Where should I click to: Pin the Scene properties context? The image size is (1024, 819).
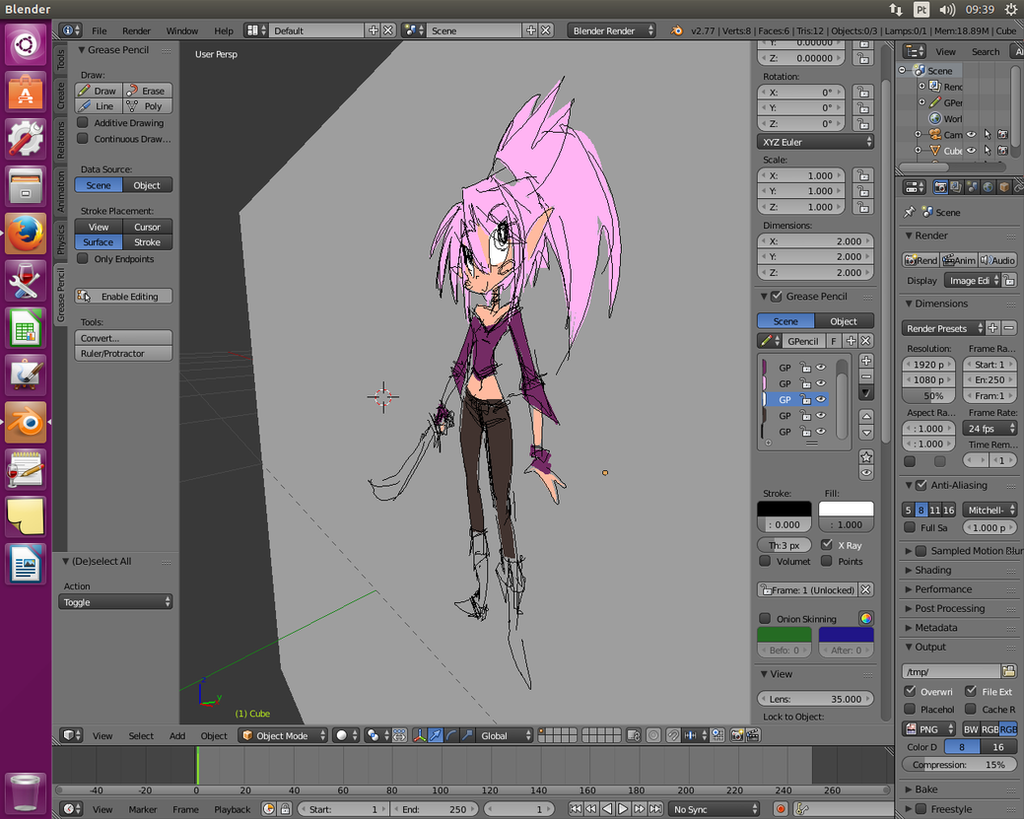pyautogui.click(x=909, y=212)
